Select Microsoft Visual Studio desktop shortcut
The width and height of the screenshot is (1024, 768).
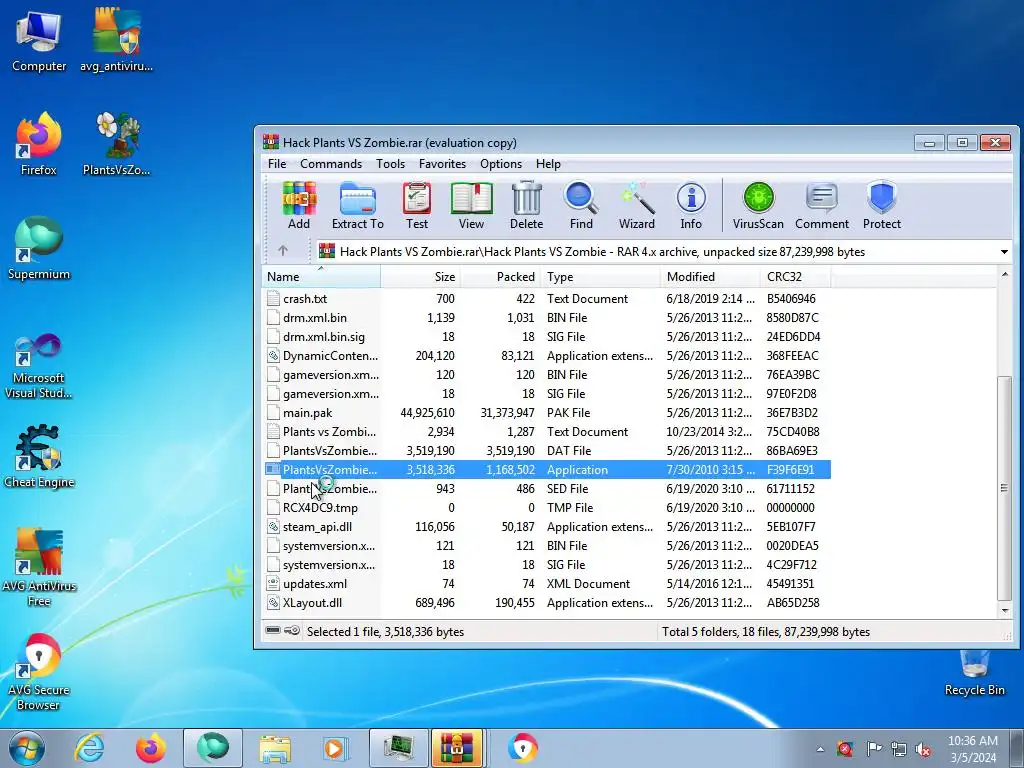tap(39, 366)
